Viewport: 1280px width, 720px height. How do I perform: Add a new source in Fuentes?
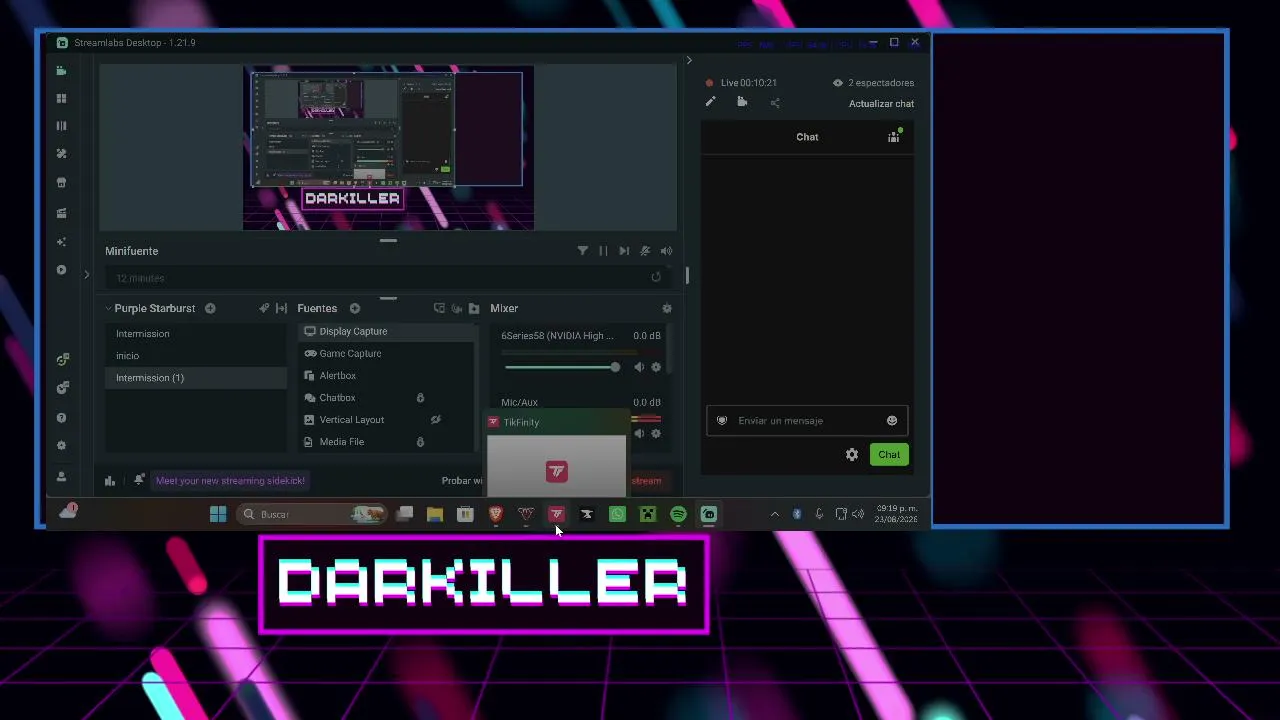pyautogui.click(x=355, y=308)
